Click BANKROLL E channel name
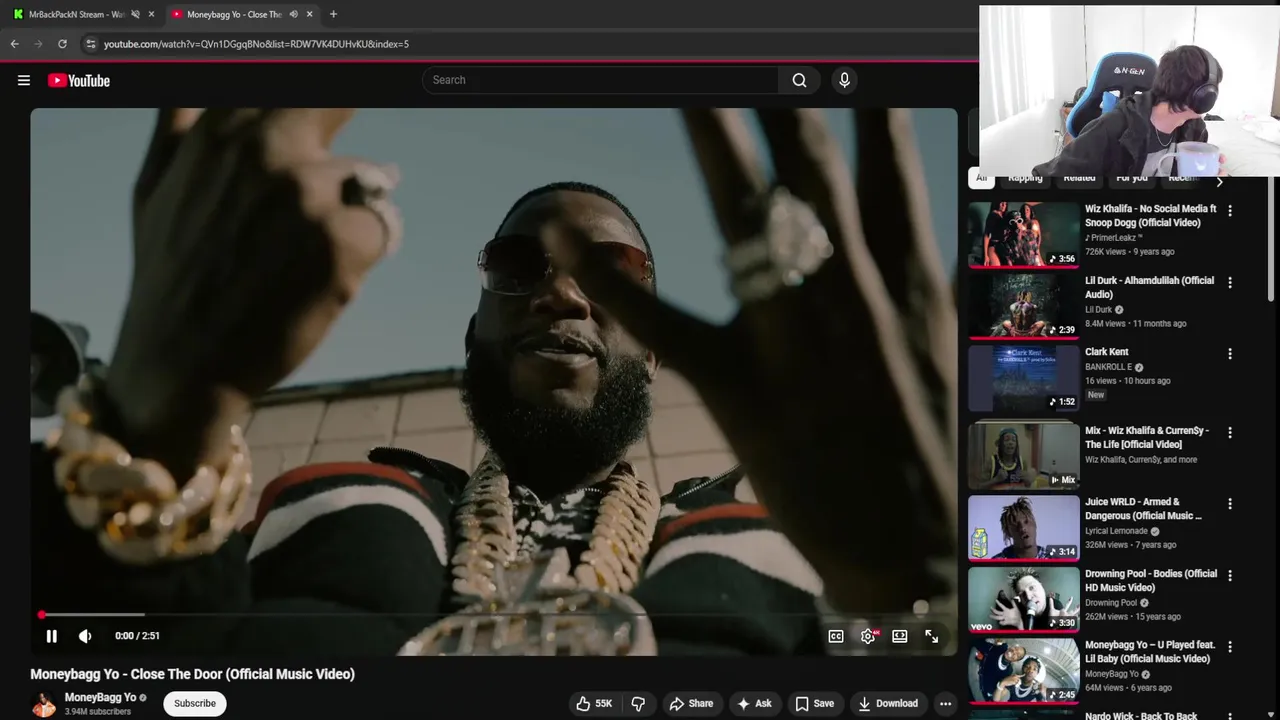Image resolution: width=1280 pixels, height=720 pixels. tap(1109, 367)
